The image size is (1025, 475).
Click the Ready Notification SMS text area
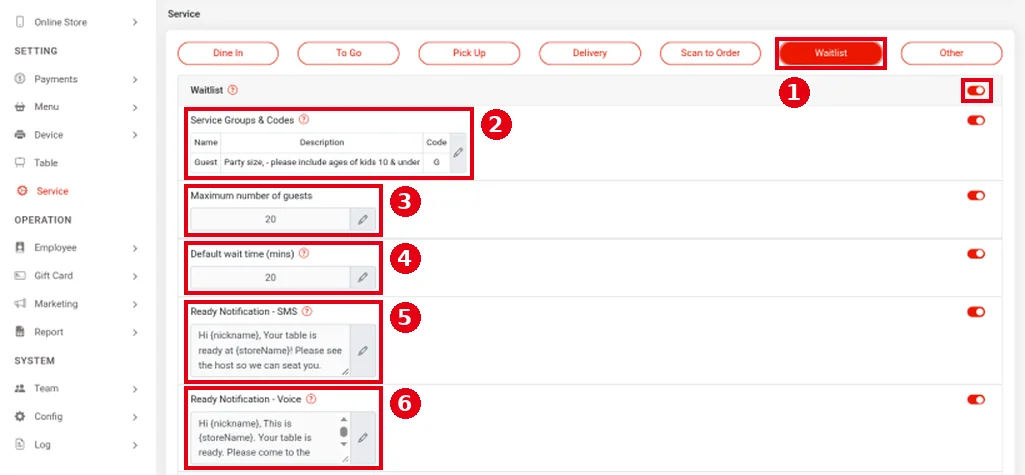click(x=271, y=351)
